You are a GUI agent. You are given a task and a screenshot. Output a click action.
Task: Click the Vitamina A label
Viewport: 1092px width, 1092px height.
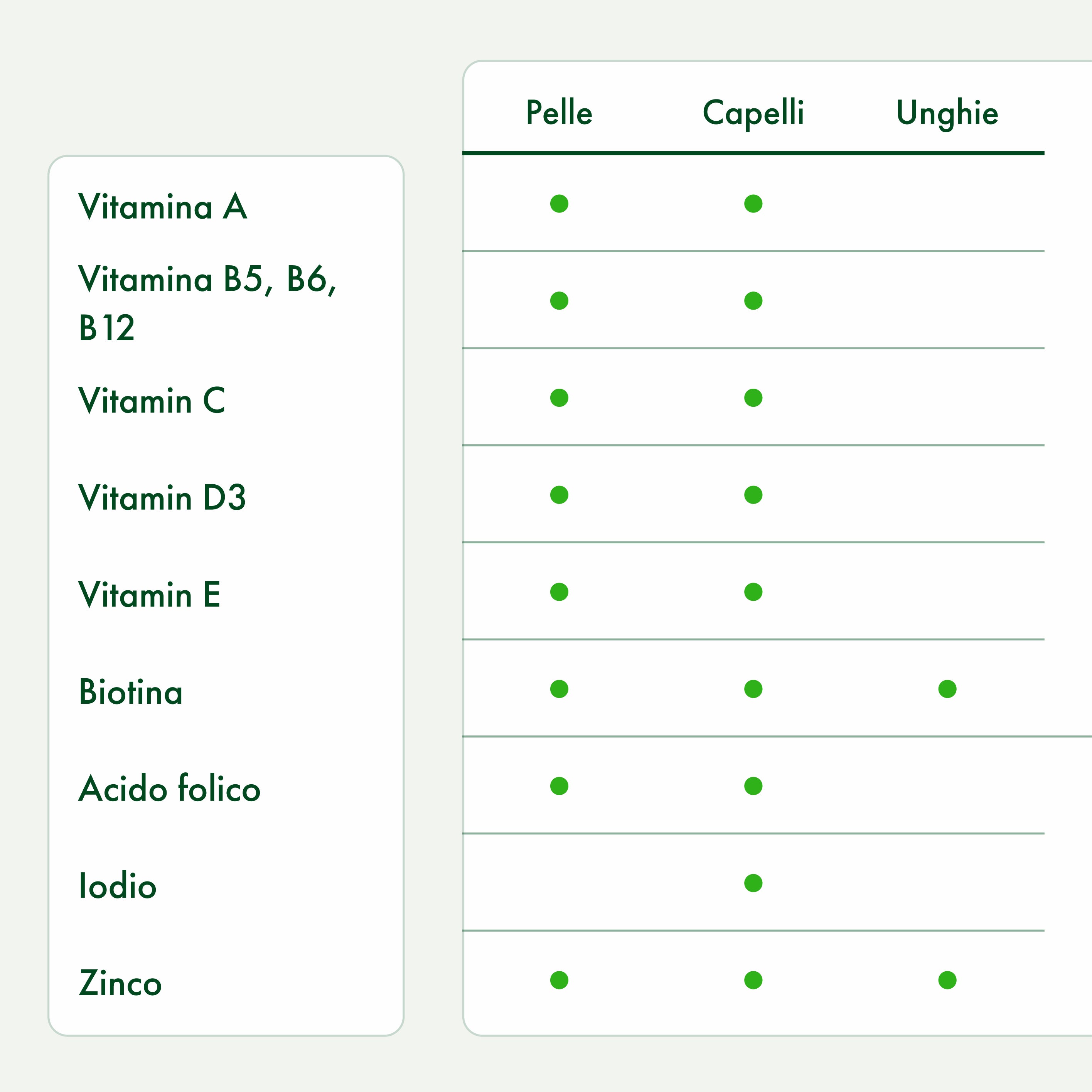(x=163, y=206)
